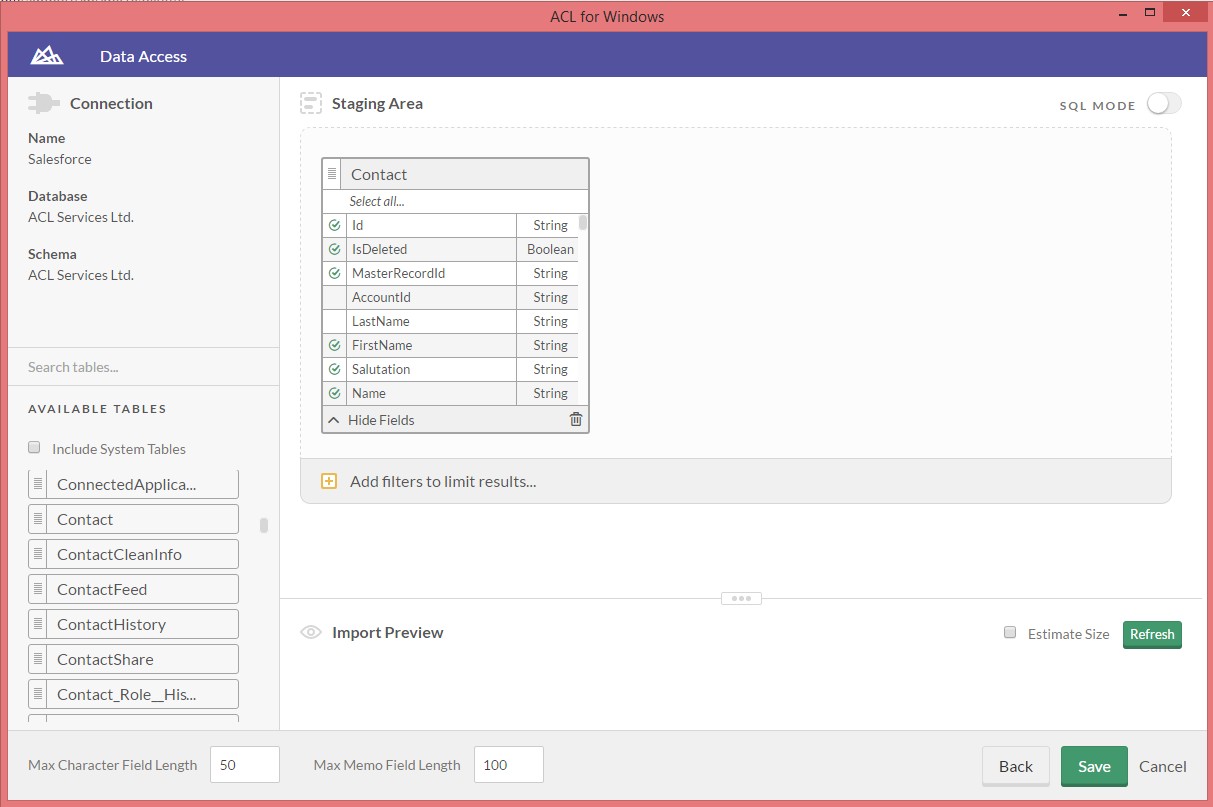Click the Max Character Field Length input
The height and width of the screenshot is (807, 1213).
point(244,764)
